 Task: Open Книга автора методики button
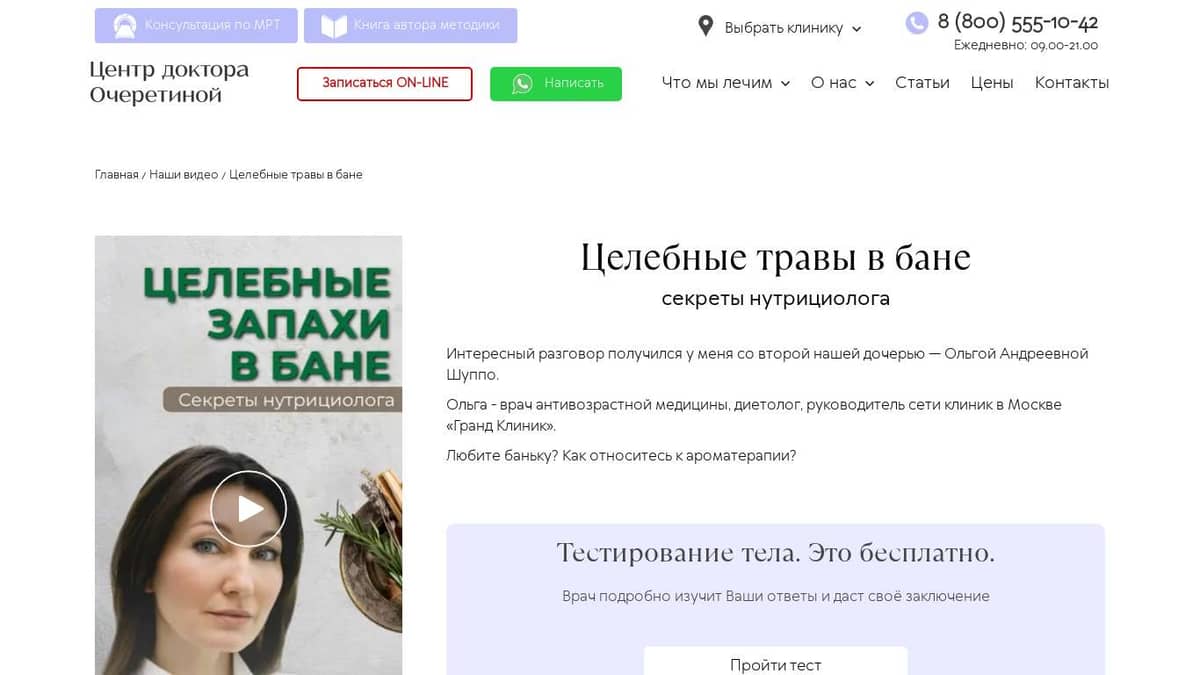pyautogui.click(x=411, y=26)
